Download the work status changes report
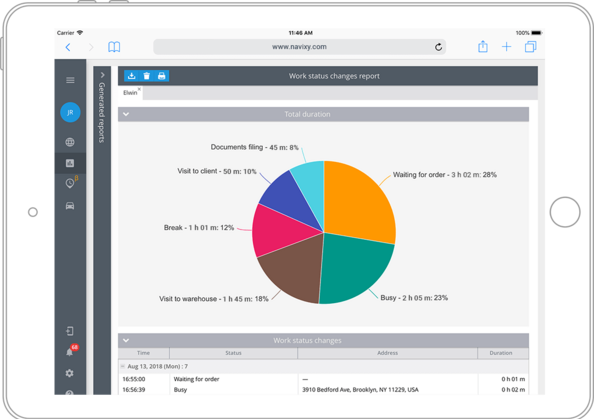 [x=131, y=76]
